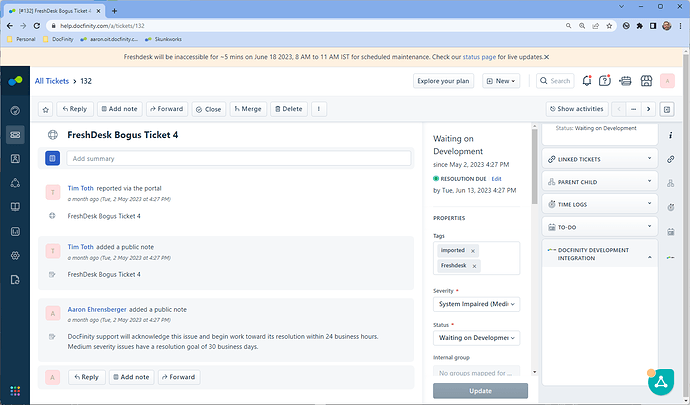The width and height of the screenshot is (690, 405).
Task: Open the app switcher grid icon
Action: pos(15,391)
